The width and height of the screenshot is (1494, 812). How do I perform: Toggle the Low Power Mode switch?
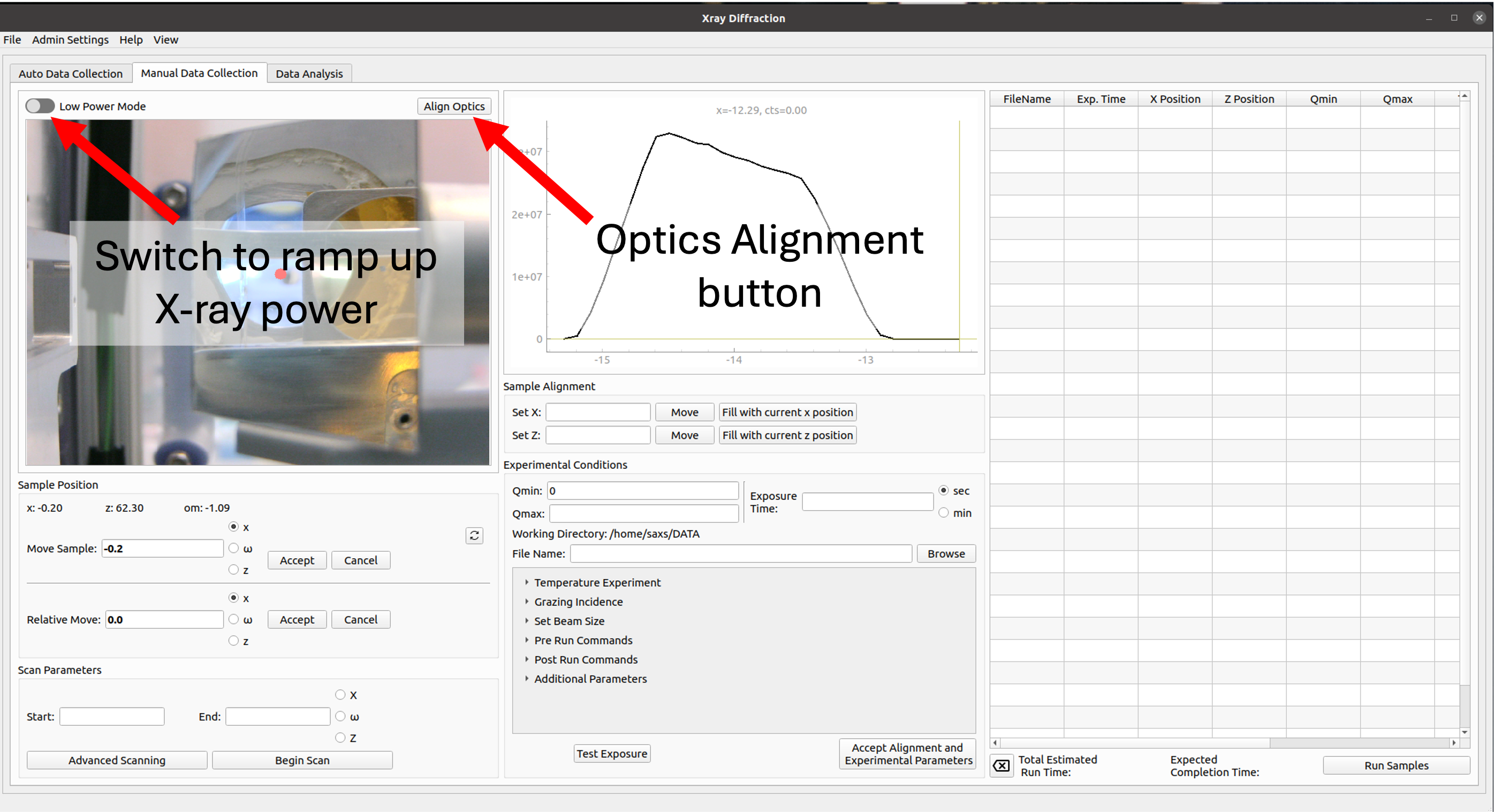40,106
